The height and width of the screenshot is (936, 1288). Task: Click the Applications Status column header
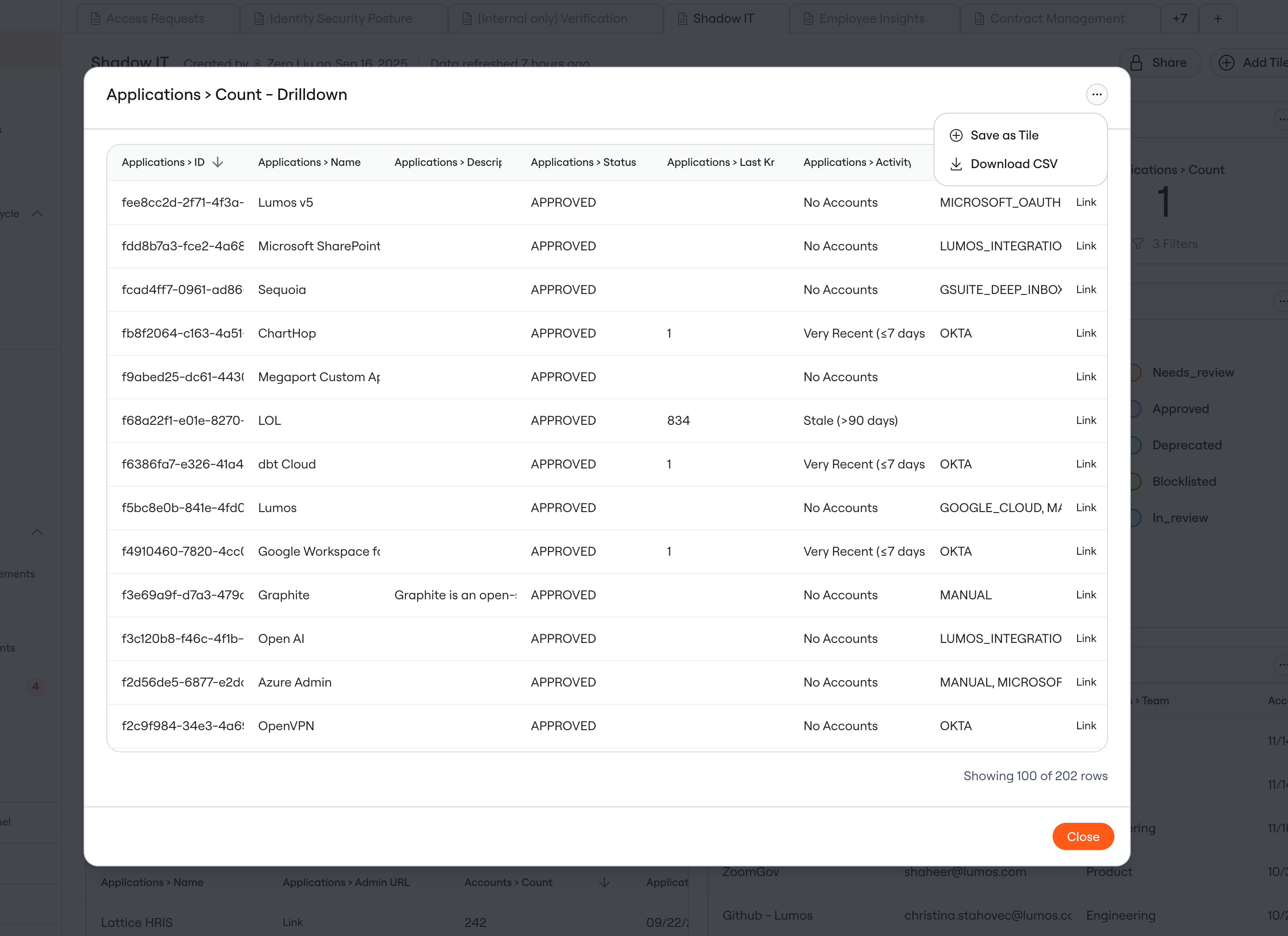point(583,162)
